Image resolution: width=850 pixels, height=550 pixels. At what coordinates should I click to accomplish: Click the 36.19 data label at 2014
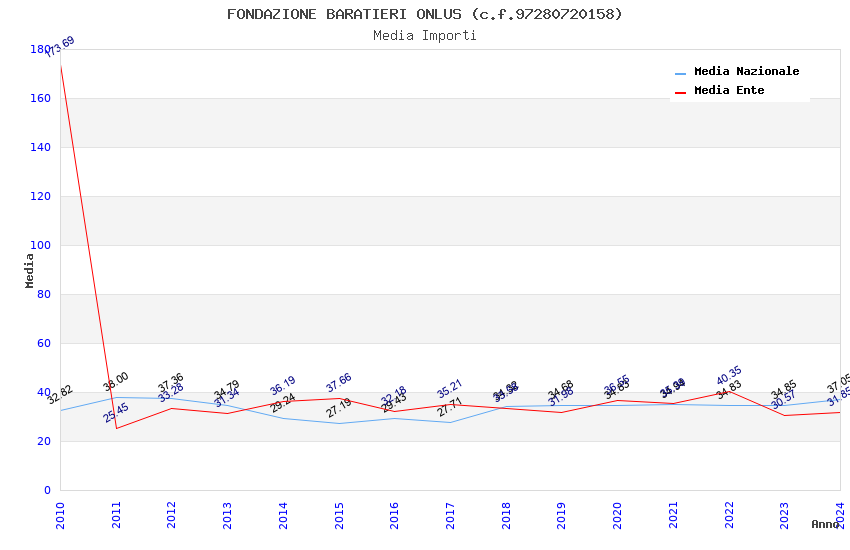(x=282, y=385)
